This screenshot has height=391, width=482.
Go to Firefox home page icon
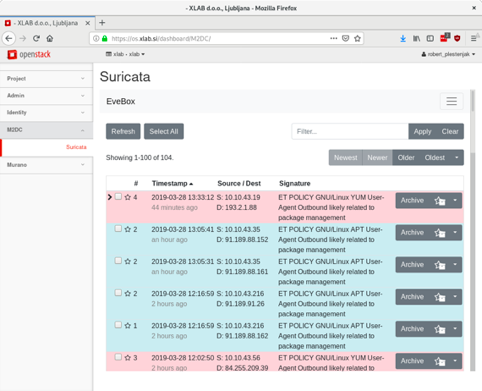point(50,39)
